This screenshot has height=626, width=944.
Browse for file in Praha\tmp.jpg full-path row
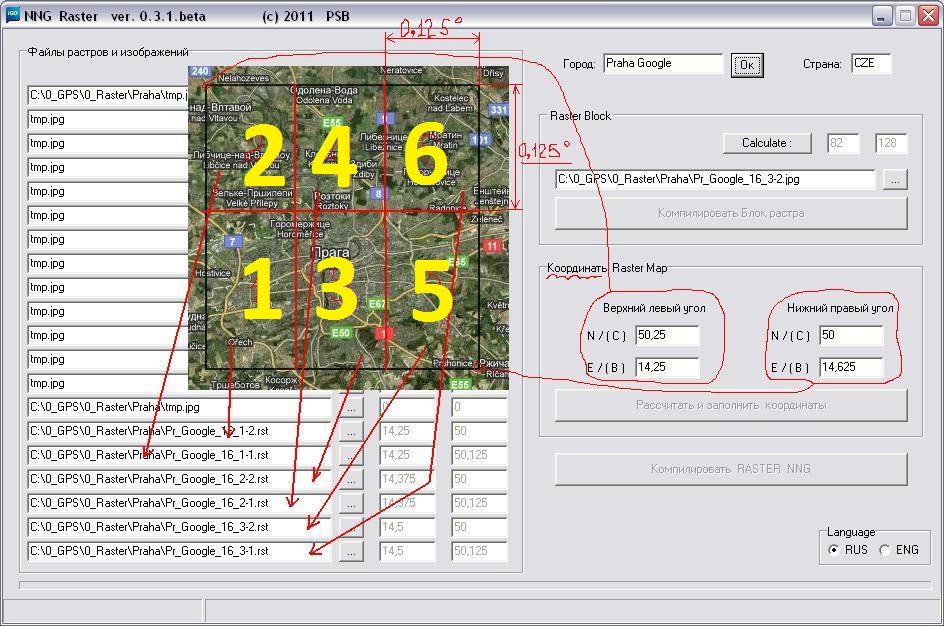(351, 408)
